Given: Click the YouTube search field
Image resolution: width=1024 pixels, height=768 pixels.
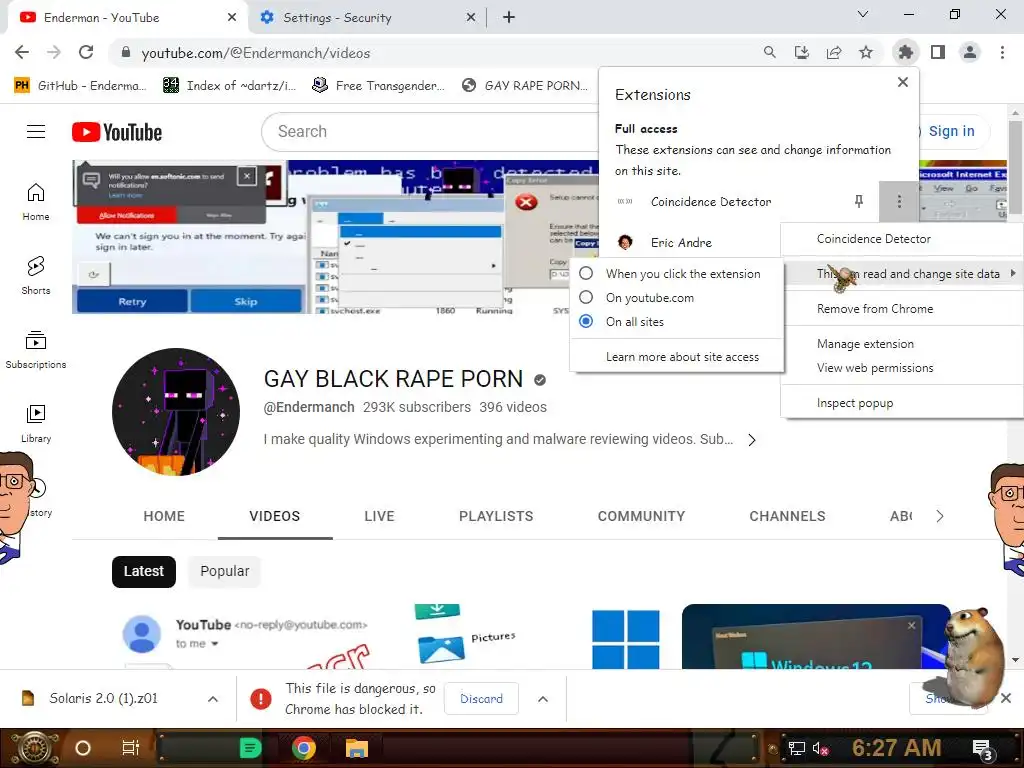Looking at the screenshot, I should coord(431,132).
